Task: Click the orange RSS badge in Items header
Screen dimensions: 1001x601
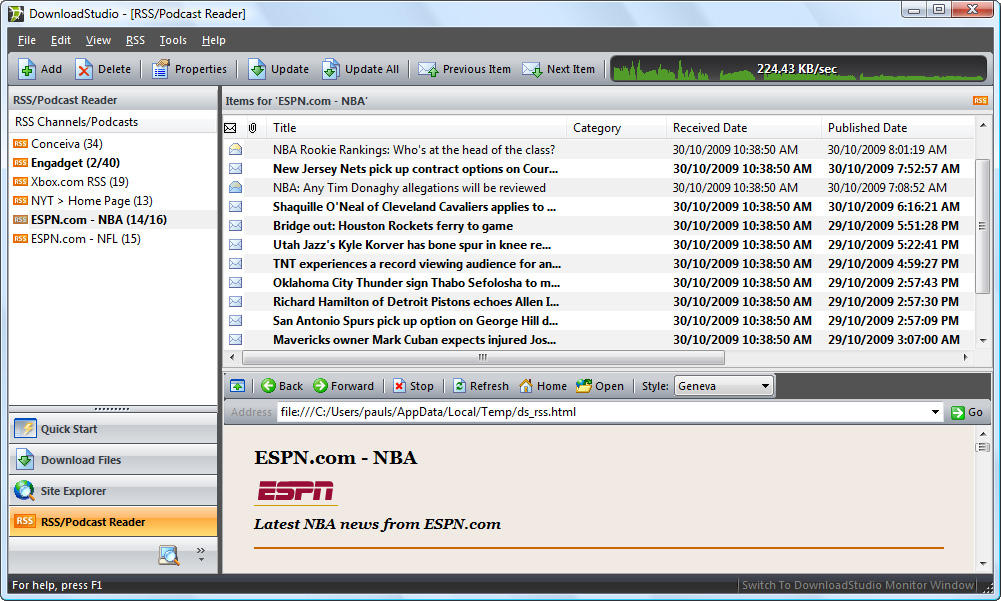Action: click(980, 101)
